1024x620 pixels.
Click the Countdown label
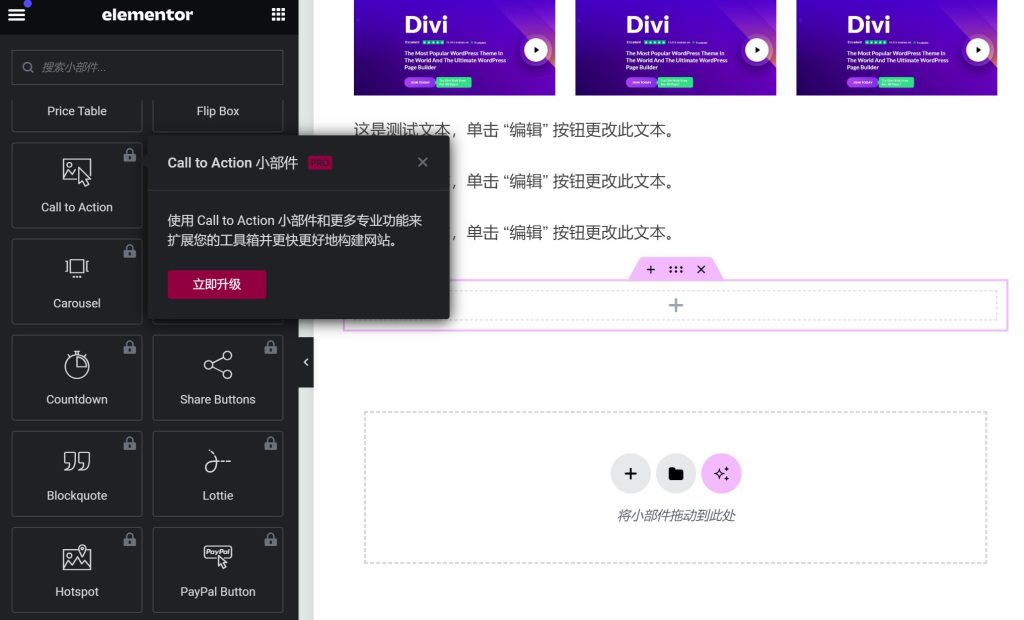[76, 399]
